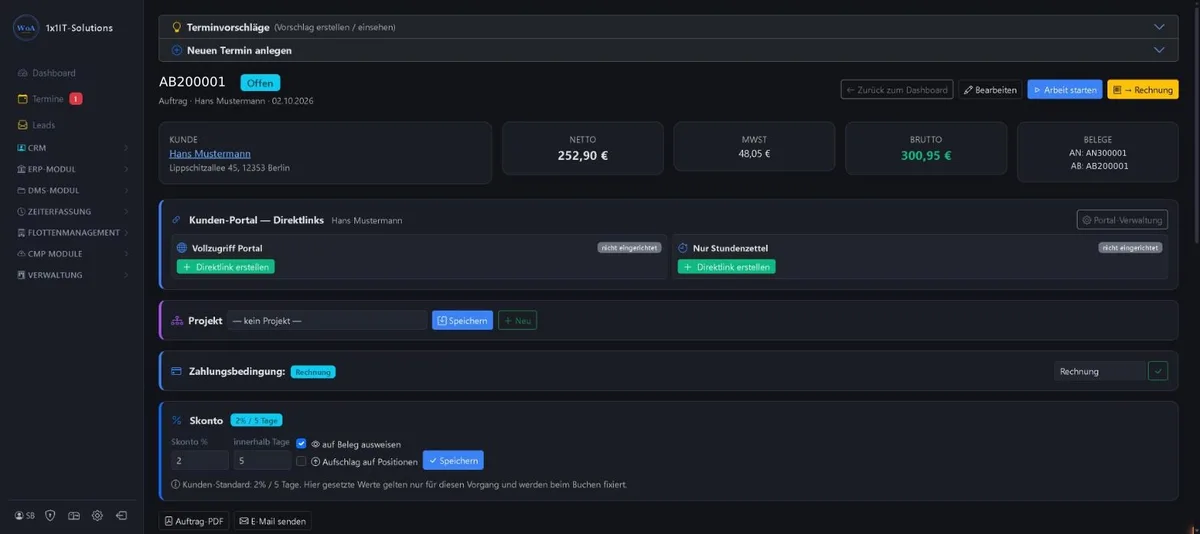Viewport: 1200px width, 534px height.
Task: Click the Rechnung badge next to Zahlungsbedingung
Action: (313, 371)
